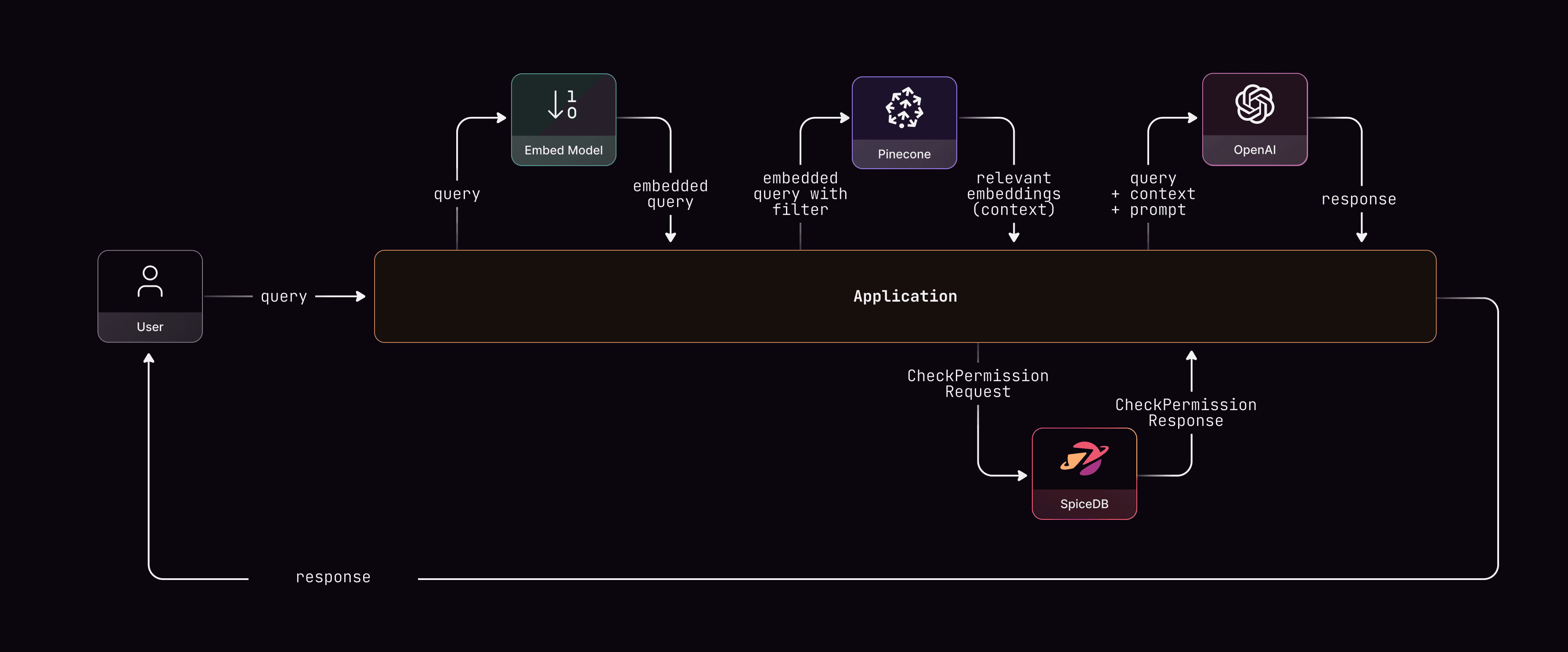Viewport: 1568px width, 652px height.
Task: Select the OpenAI label text
Action: (1254, 150)
